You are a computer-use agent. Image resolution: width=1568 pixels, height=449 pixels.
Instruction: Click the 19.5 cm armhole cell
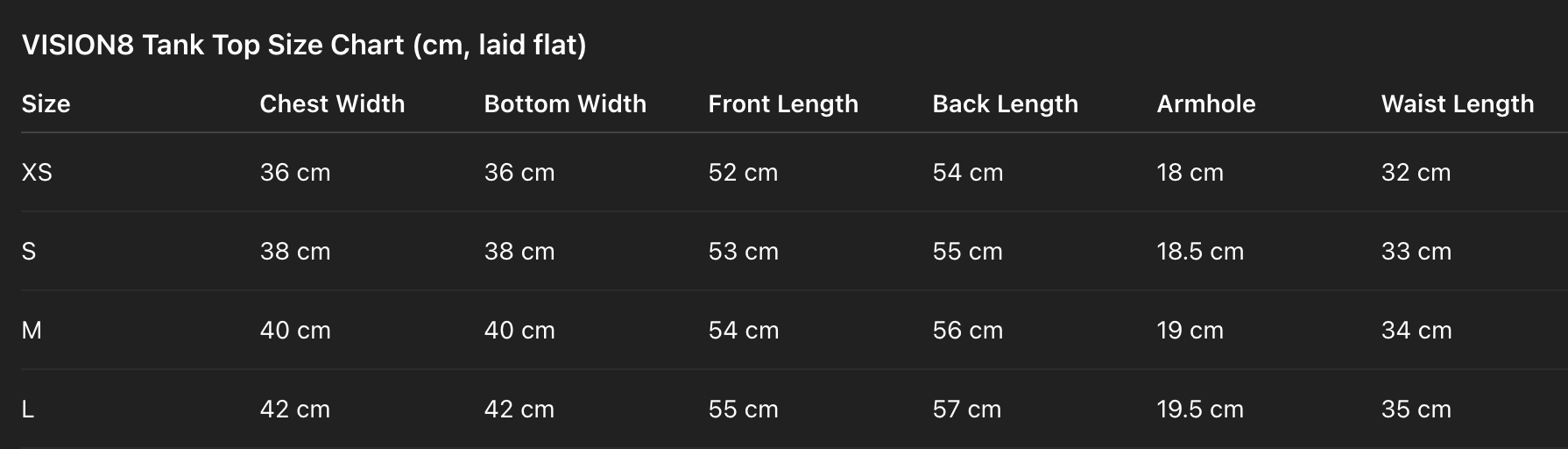click(x=1200, y=409)
